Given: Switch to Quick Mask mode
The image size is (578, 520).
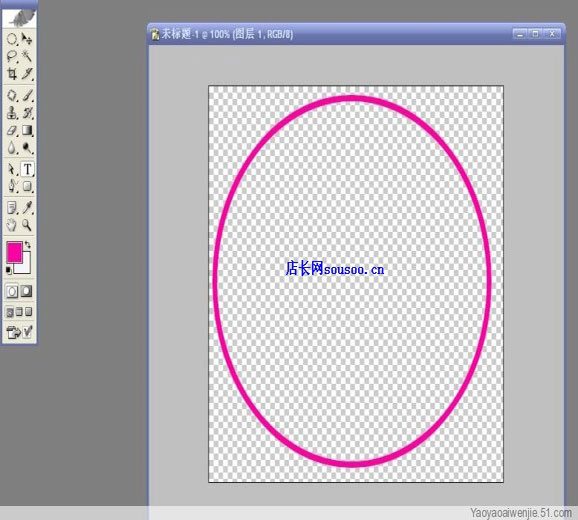Looking at the screenshot, I should tap(26, 292).
